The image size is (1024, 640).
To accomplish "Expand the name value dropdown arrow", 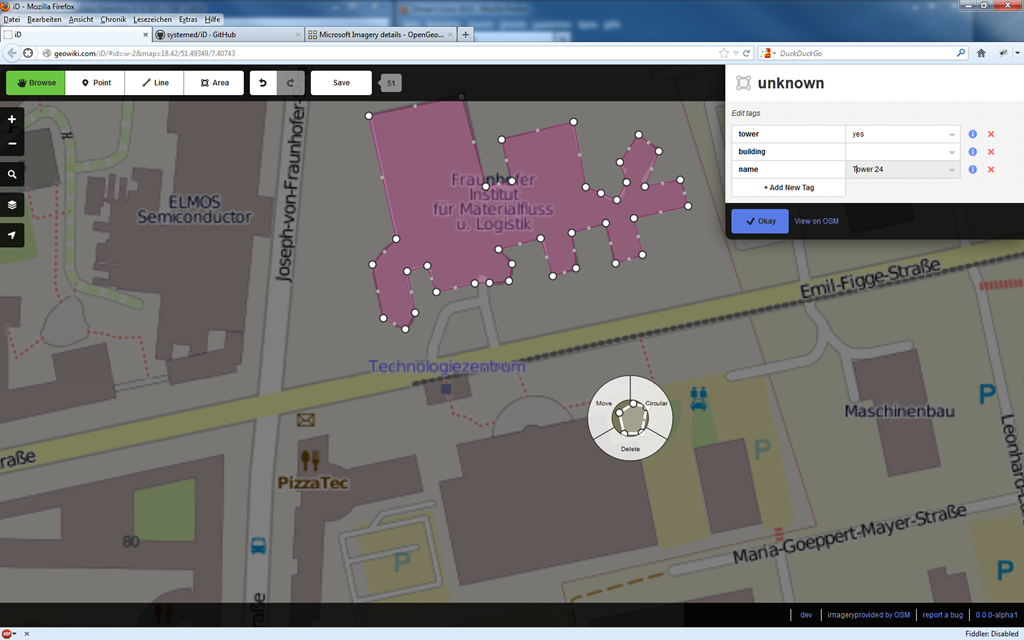I will tap(952, 170).
